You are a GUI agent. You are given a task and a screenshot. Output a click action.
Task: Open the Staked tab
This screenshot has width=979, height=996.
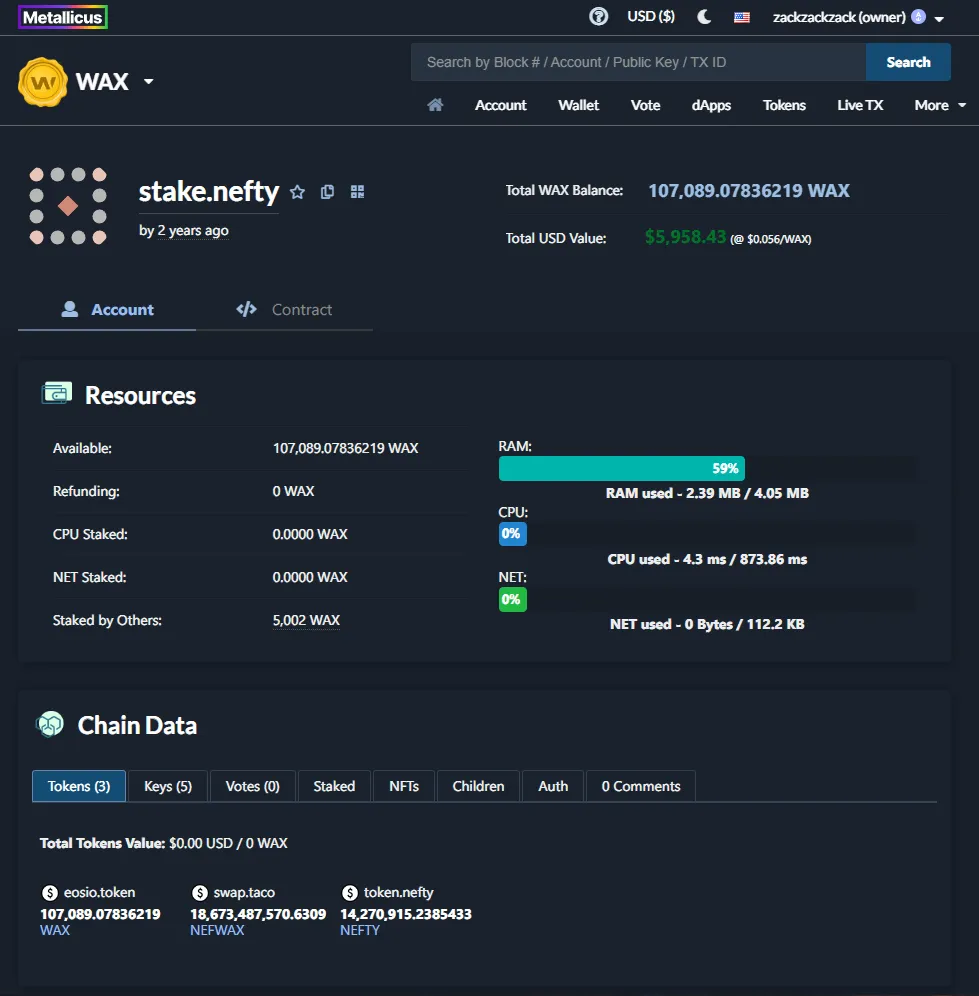[334, 786]
